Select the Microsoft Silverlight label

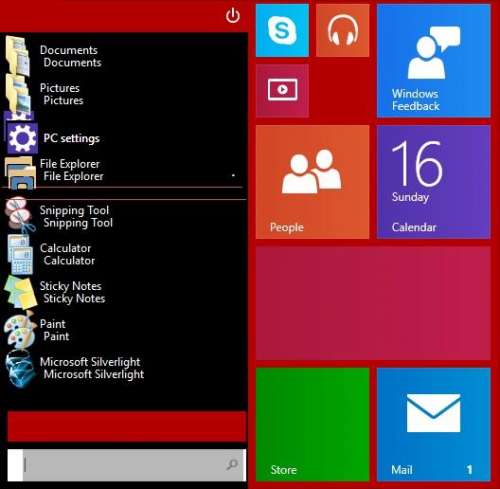tap(92, 368)
